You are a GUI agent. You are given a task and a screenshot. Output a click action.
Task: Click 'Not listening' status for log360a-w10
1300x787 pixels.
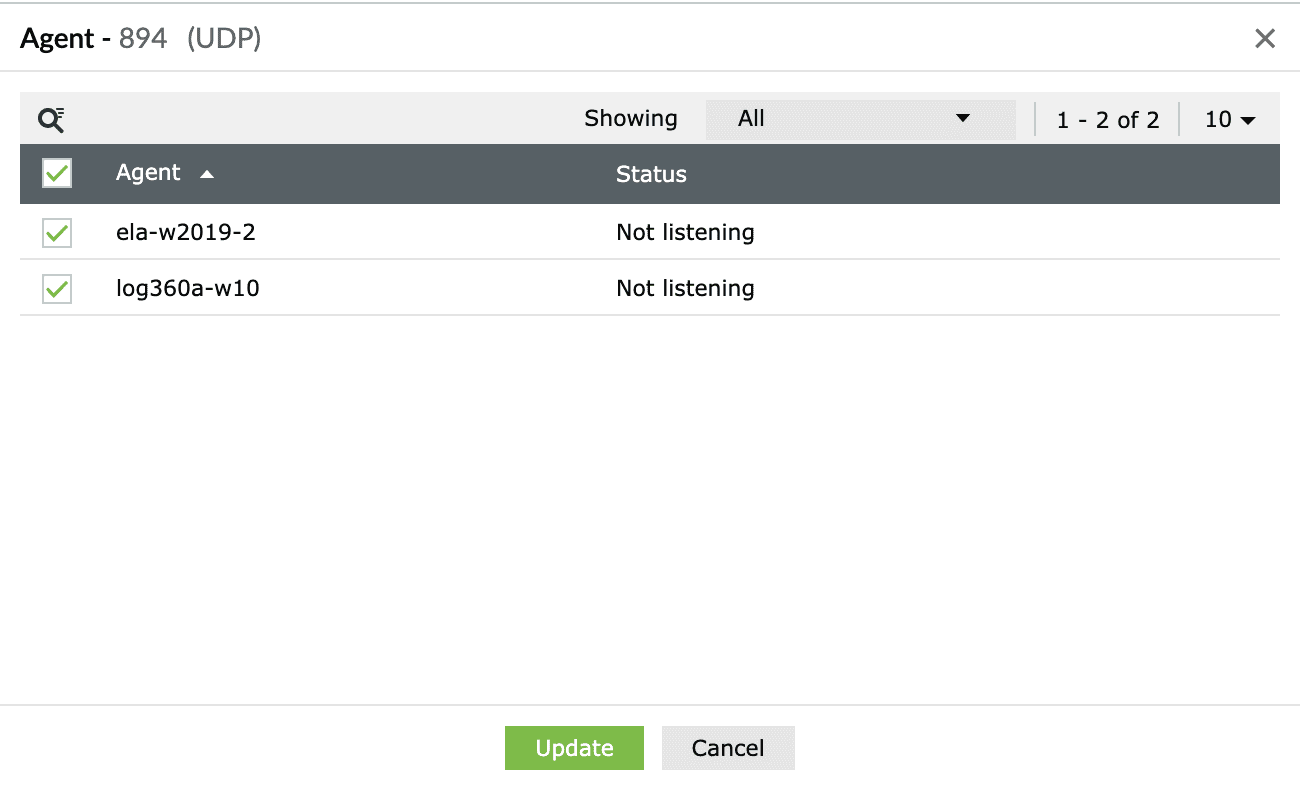(685, 289)
